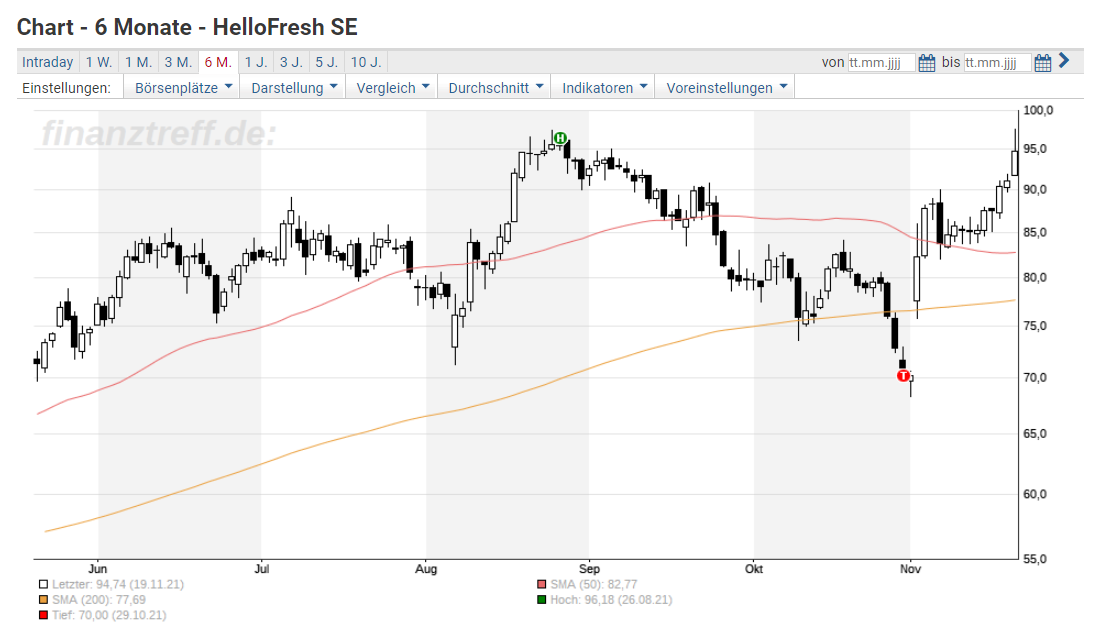The width and height of the screenshot is (1096, 640).
Task: Switch to the 3 M. time range
Action: click(x=178, y=62)
